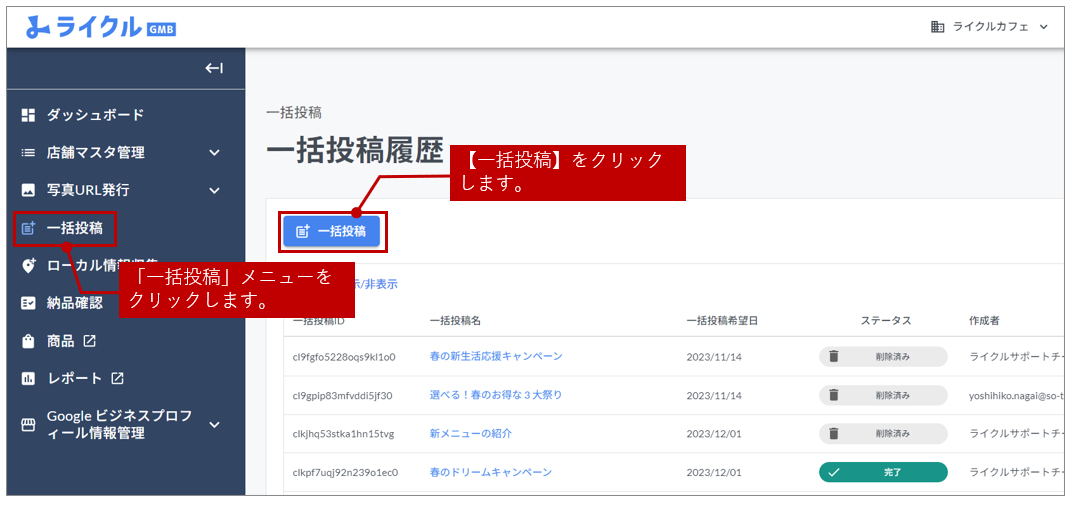
Task: Click the 商品 shopping bag icon
Action: pyautogui.click(x=28, y=341)
